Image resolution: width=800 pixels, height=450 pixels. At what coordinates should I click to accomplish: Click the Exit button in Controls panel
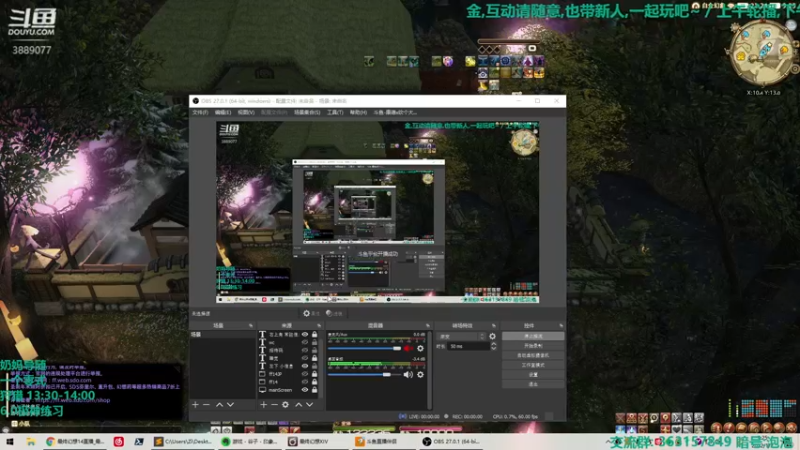point(533,384)
